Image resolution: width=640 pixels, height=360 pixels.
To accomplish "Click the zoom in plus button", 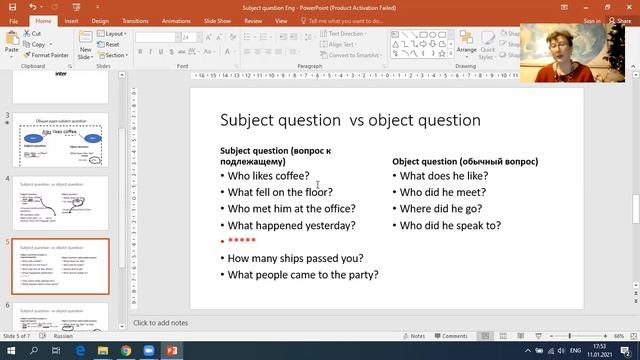I will click(605, 336).
